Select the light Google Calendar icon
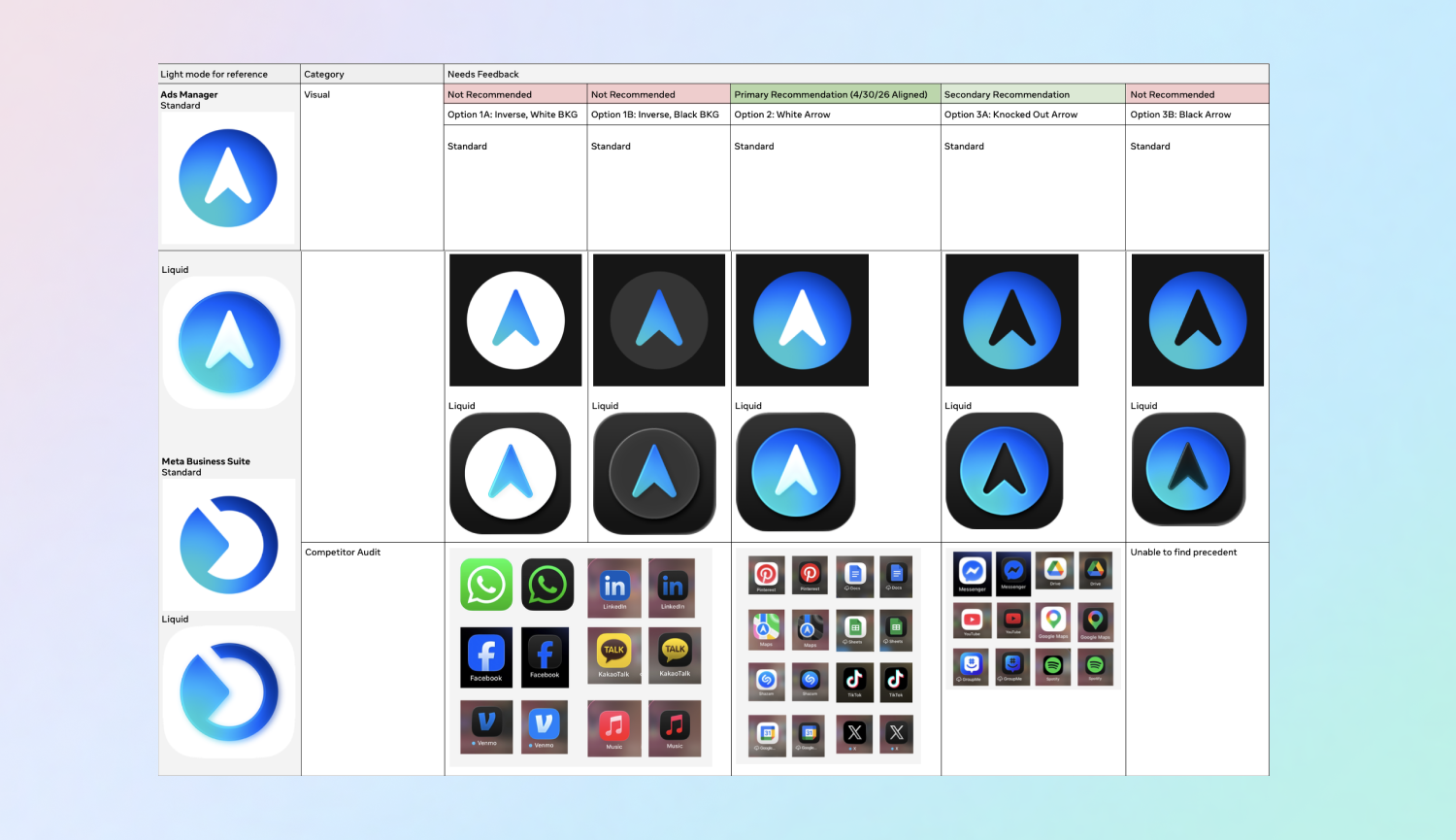Image resolution: width=1456 pixels, height=840 pixels. 767,735
